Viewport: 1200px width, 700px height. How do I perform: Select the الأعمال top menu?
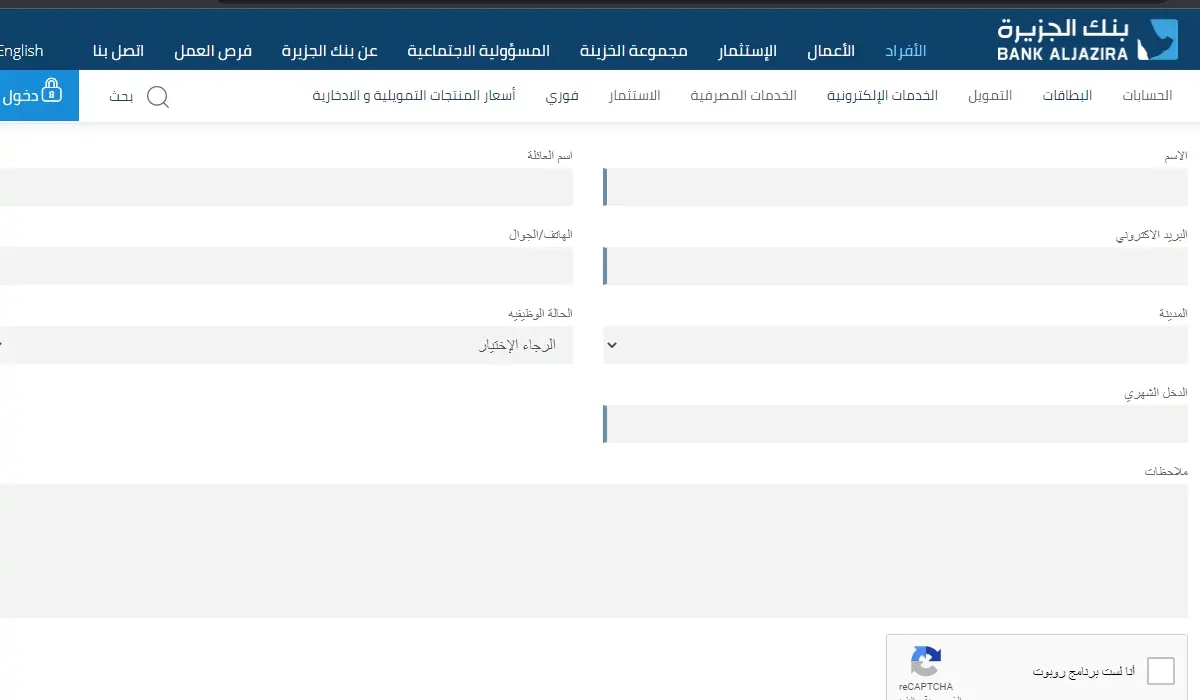(x=831, y=51)
